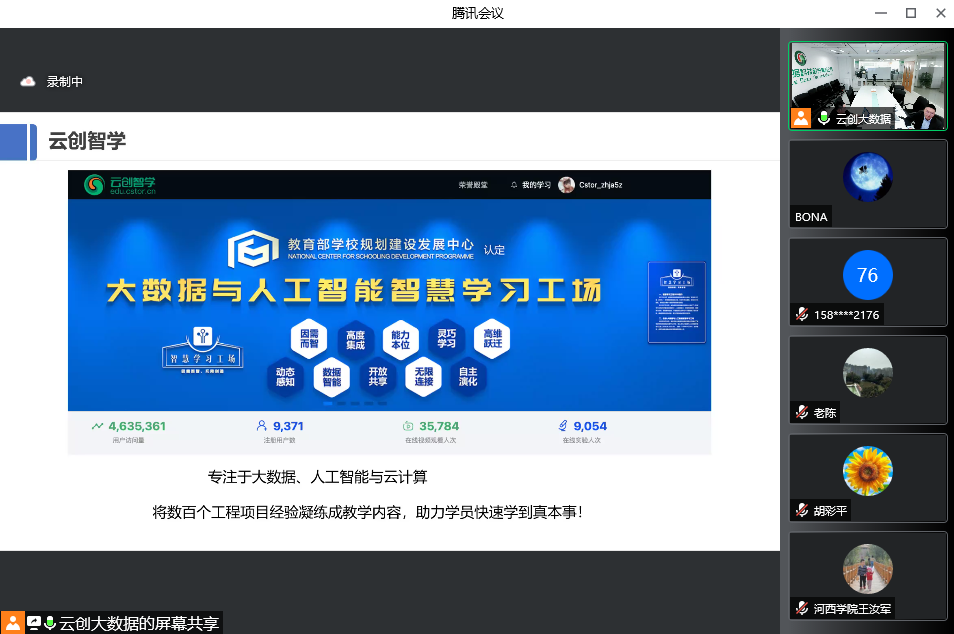954x634 pixels.
Task: Click the blue 76 avatar circle
Action: pos(867,275)
